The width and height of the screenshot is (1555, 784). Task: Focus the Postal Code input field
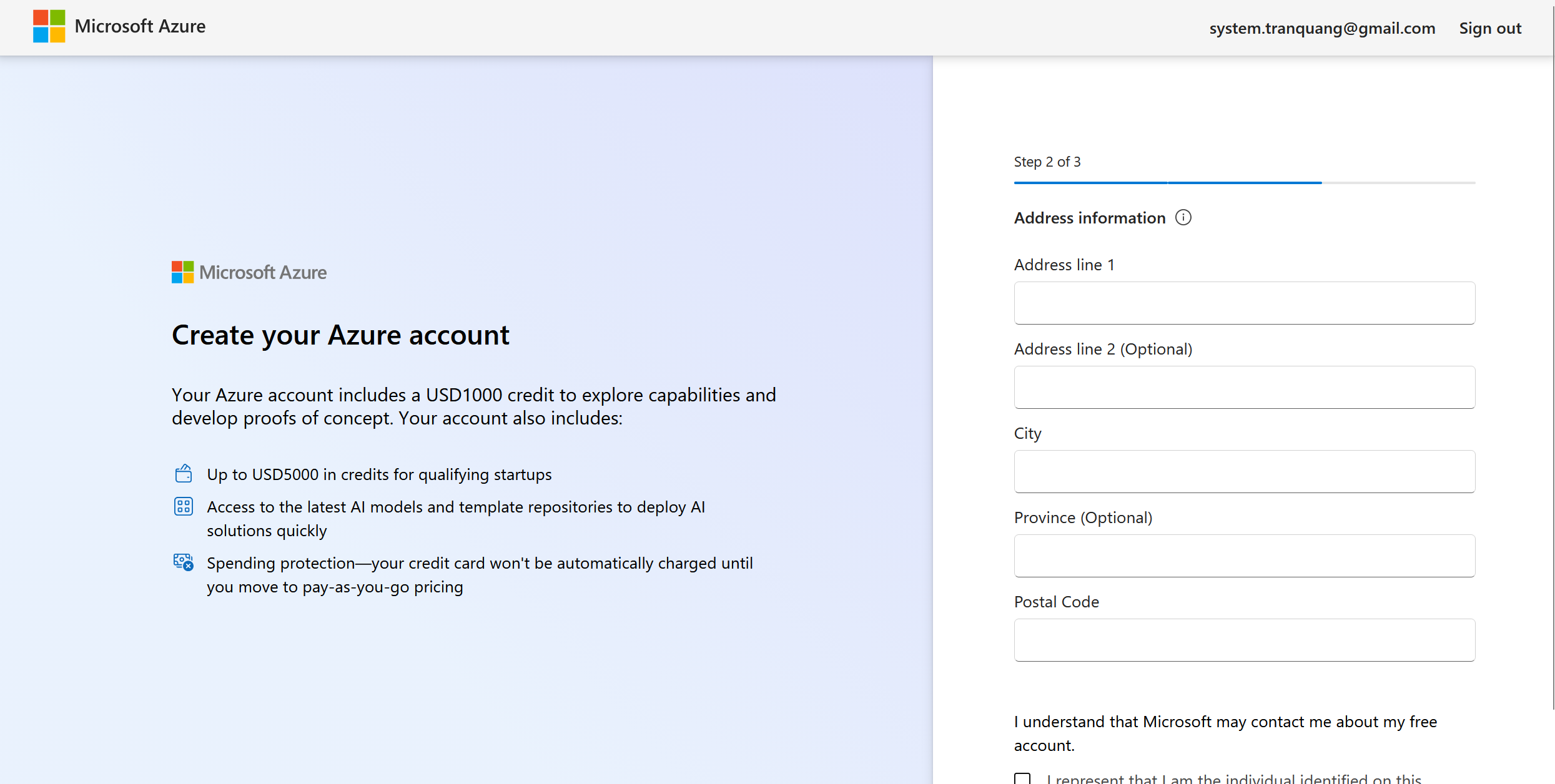point(1244,640)
